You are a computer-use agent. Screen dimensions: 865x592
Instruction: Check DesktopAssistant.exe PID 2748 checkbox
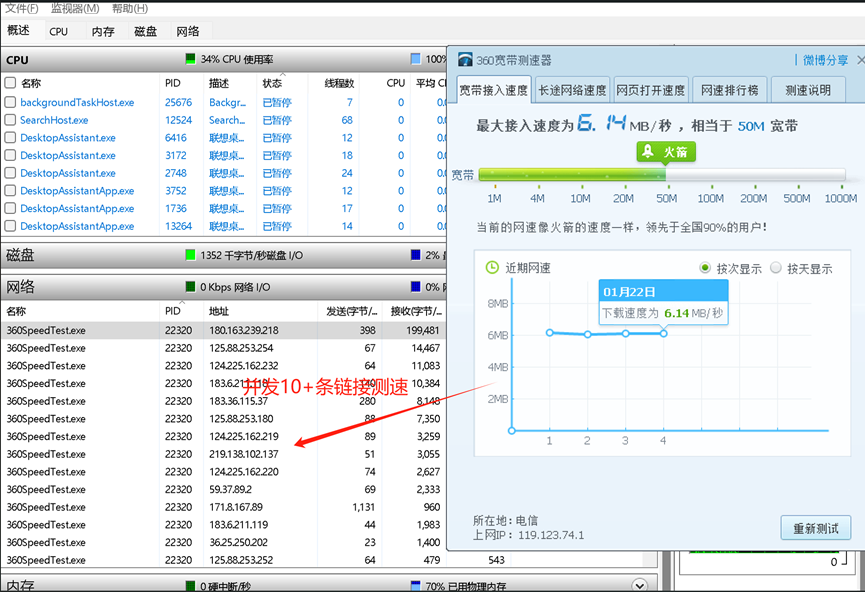coord(10,173)
